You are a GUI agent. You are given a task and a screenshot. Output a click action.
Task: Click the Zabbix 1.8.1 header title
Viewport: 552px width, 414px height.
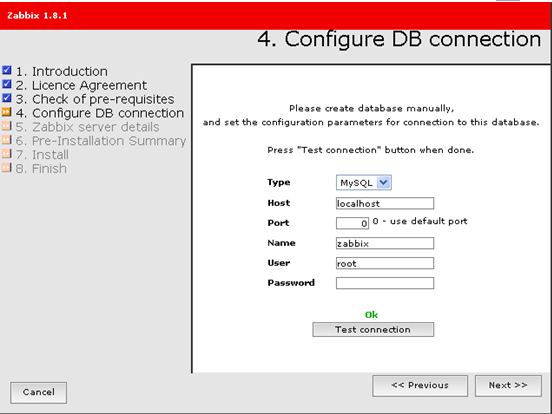click(x=37, y=15)
